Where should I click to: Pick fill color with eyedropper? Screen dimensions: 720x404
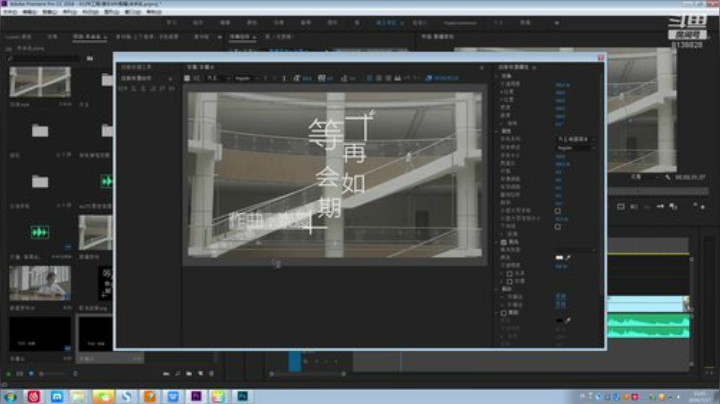point(568,258)
